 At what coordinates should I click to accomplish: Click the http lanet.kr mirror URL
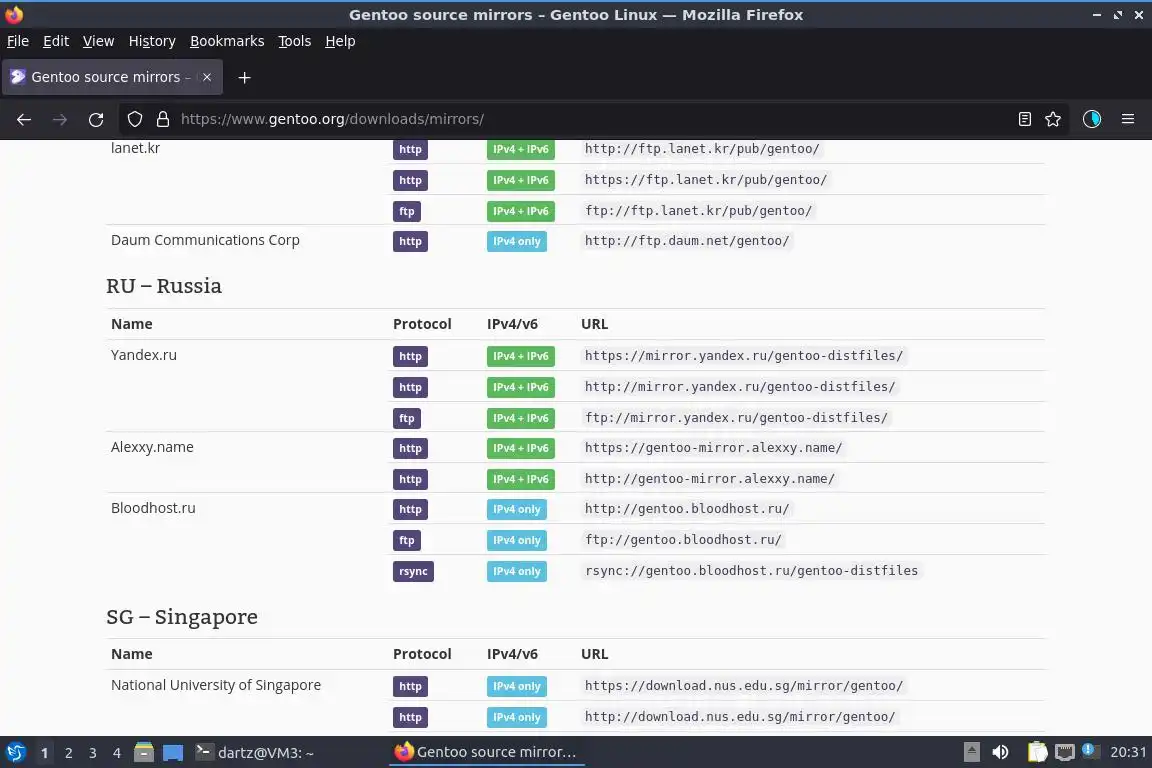click(702, 148)
